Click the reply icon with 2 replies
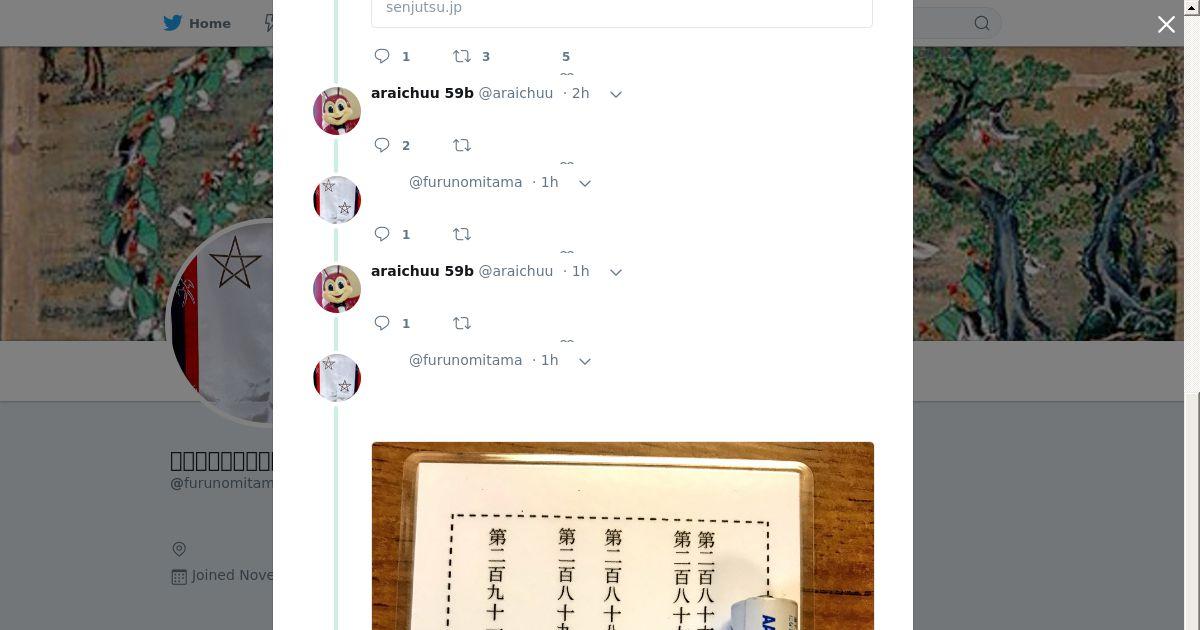1200x630 pixels. pyautogui.click(x=382, y=145)
